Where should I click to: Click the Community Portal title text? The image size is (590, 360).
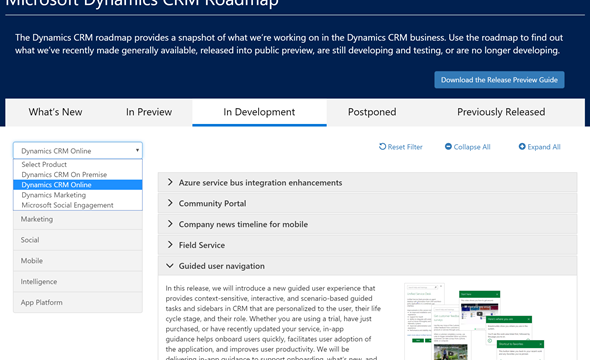[x=212, y=204]
